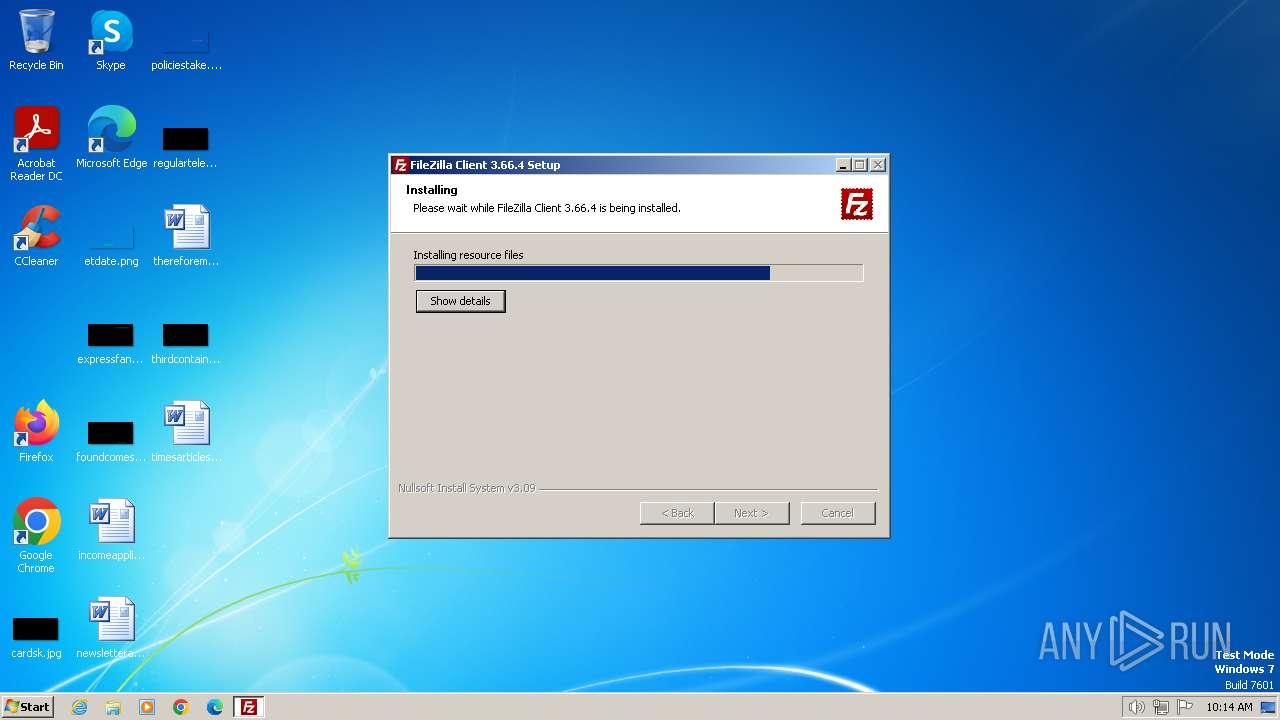Screen dimensions: 1280x720
Task: Open Internet Explorer from taskbar
Action: 80,707
